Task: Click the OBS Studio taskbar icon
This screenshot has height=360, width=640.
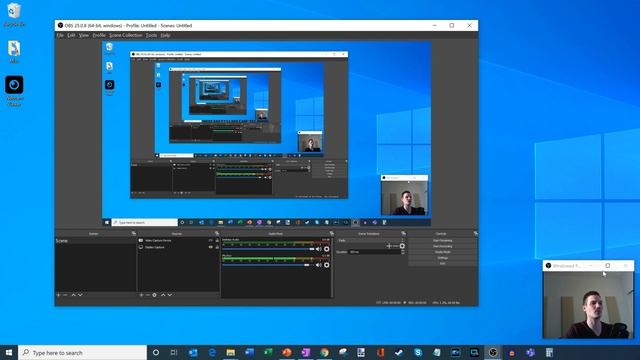Action: tap(493, 352)
